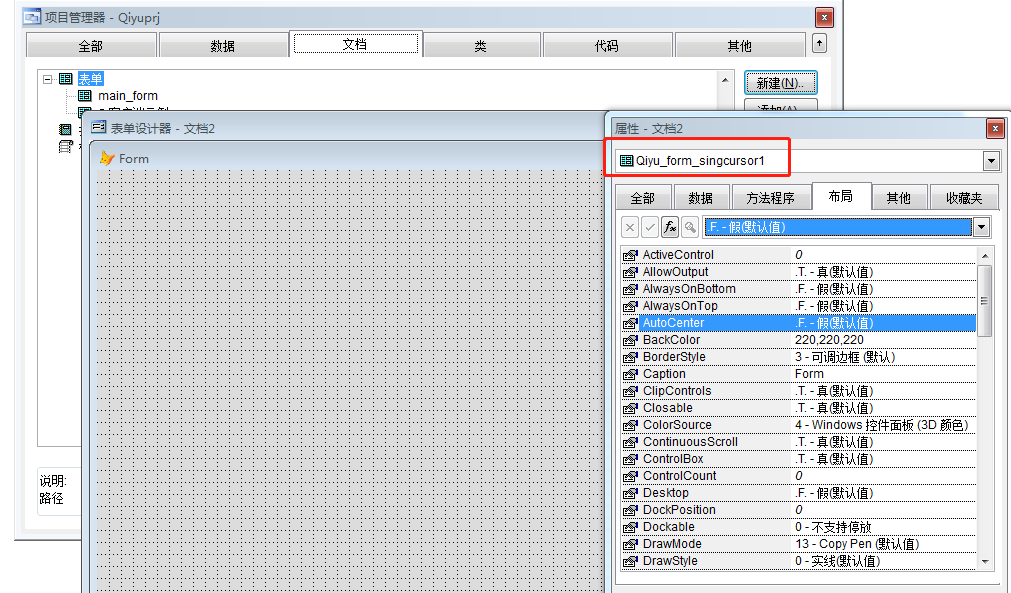The width and height of the screenshot is (1011, 593).
Task: Select the 表单 tree item label
Action: point(90,79)
